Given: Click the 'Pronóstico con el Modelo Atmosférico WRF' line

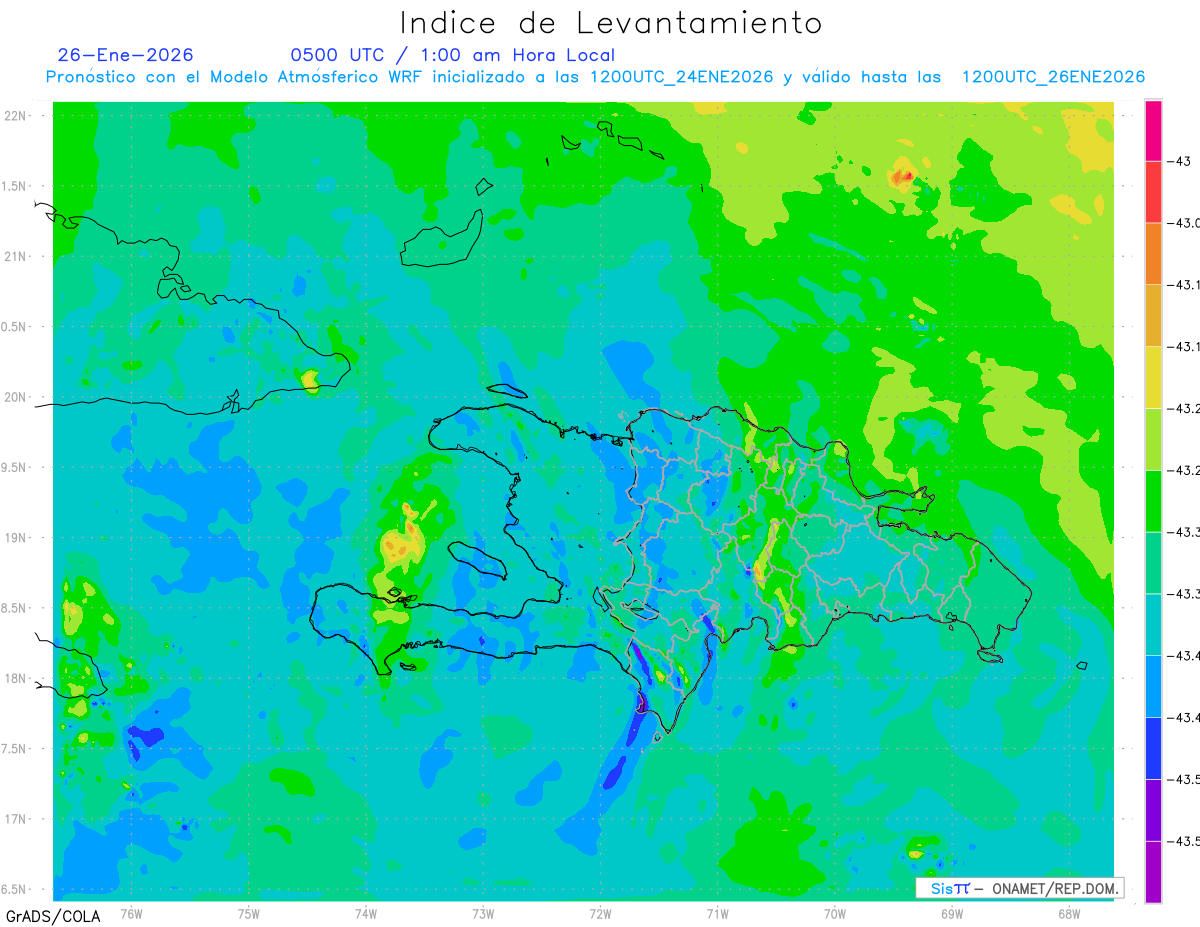Looking at the screenshot, I should tap(595, 77).
